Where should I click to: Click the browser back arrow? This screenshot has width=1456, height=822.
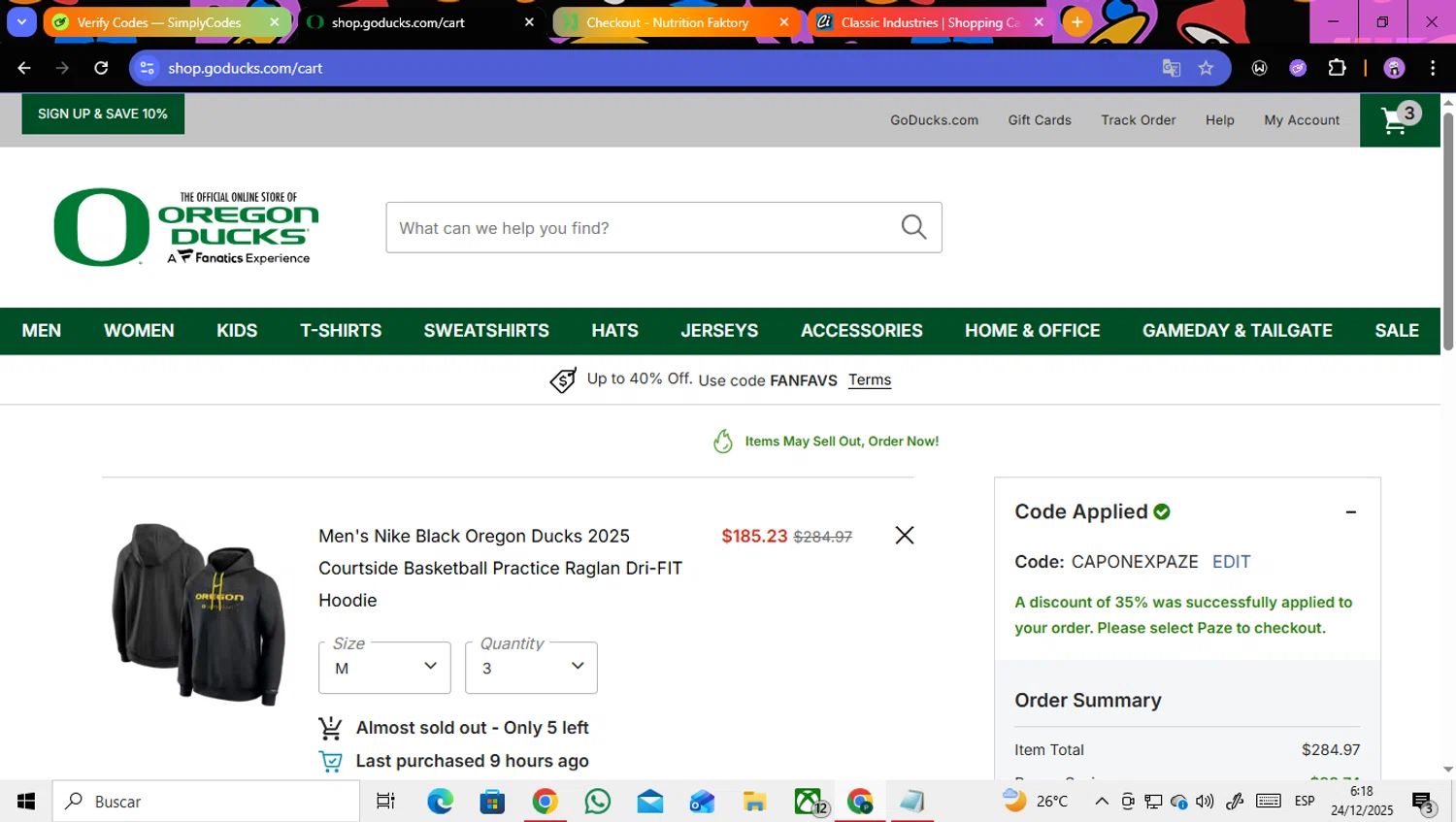(x=24, y=68)
